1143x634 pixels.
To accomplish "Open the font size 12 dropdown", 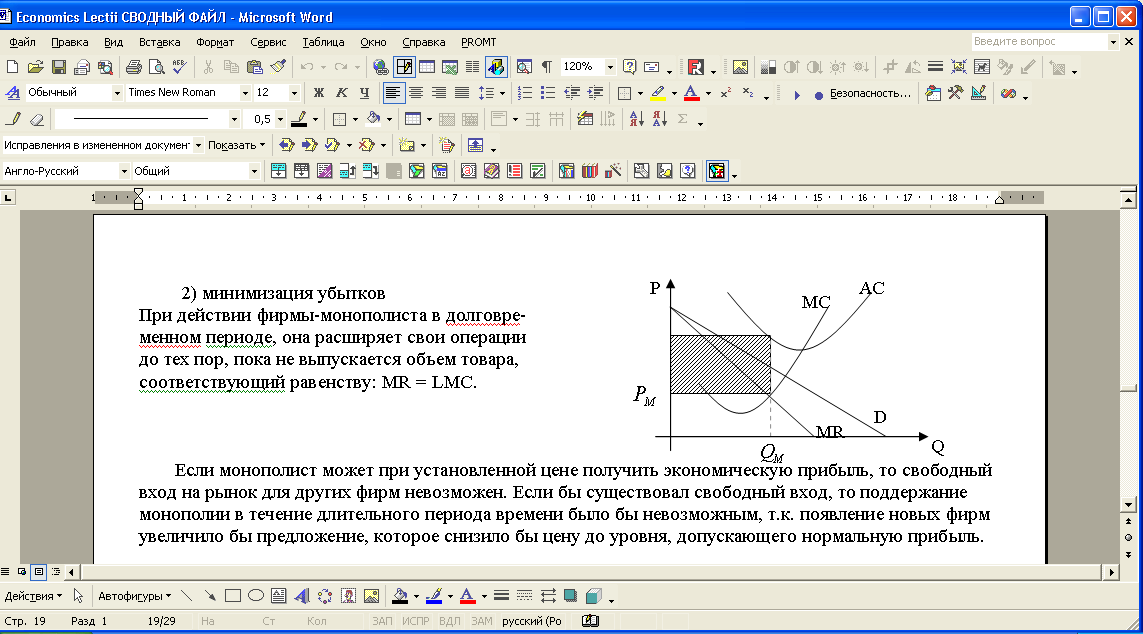I will [294, 93].
